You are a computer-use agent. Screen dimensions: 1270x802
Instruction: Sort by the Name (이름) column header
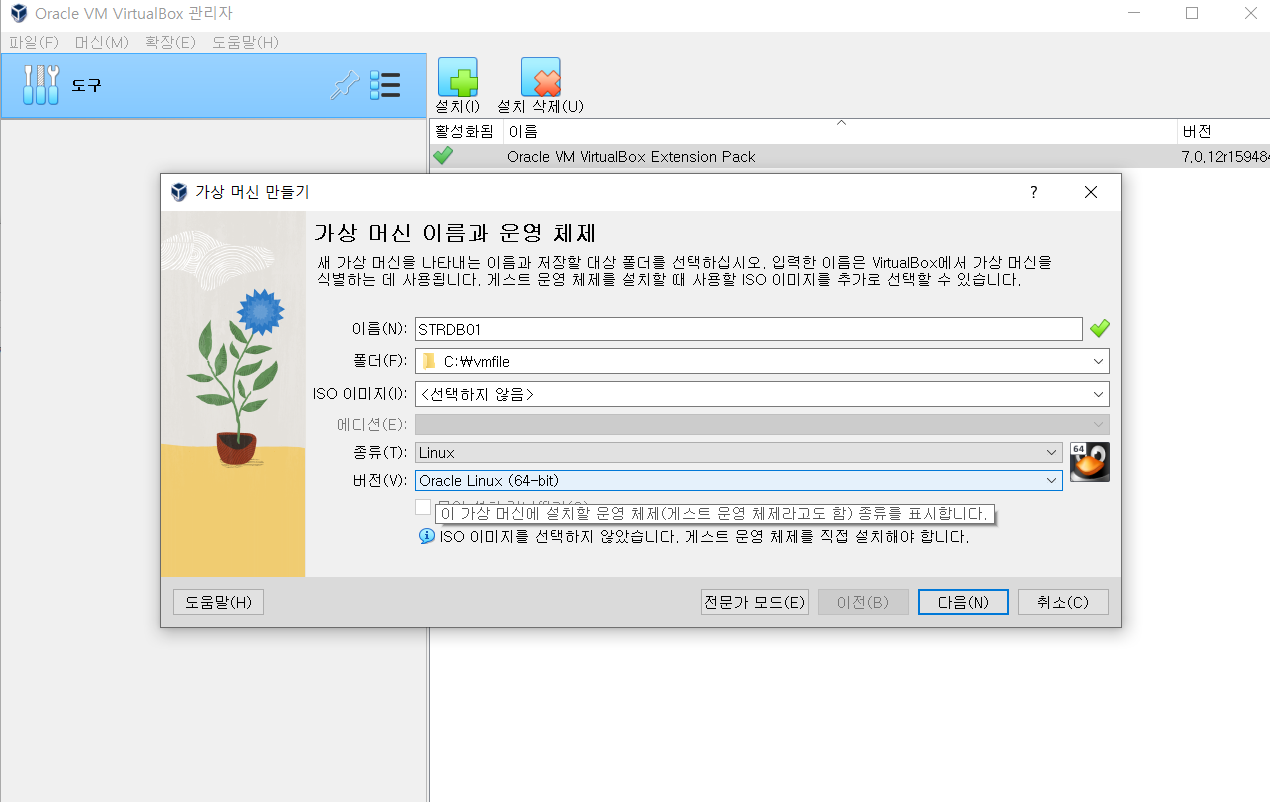840,131
